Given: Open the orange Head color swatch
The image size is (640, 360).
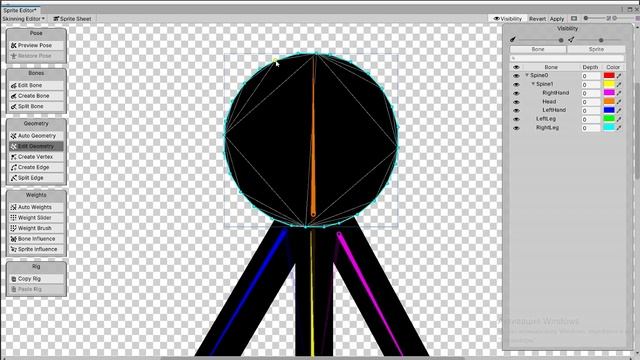Looking at the screenshot, I should tap(609, 102).
